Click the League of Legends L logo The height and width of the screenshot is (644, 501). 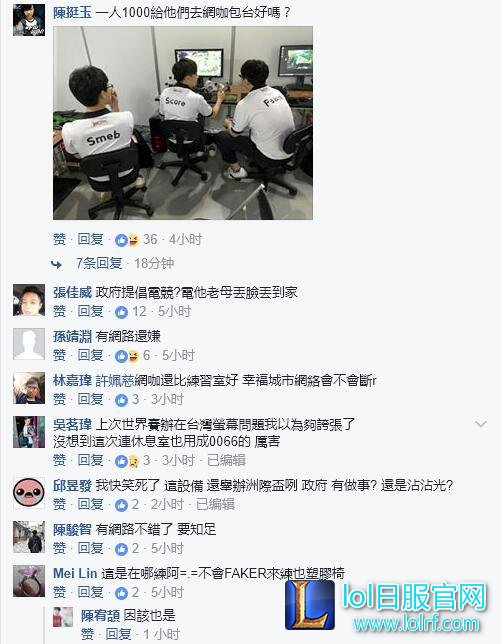pos(310,605)
